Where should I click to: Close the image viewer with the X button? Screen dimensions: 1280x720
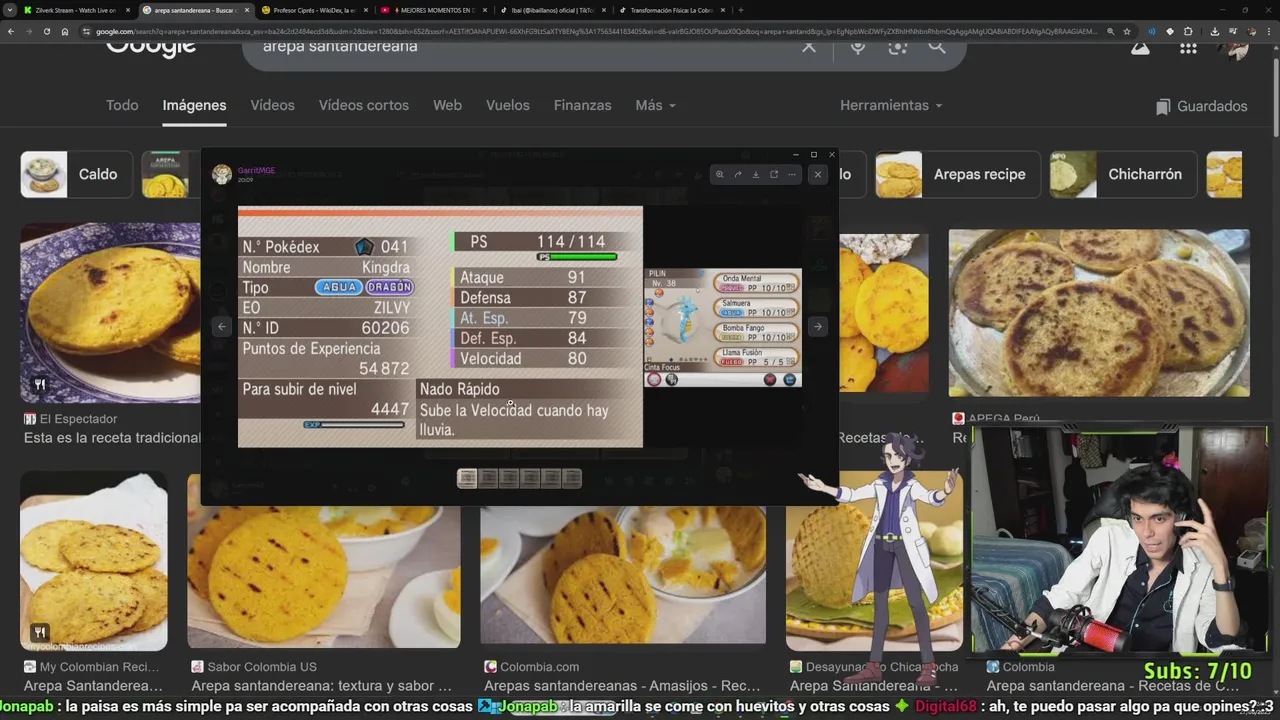[x=817, y=174]
